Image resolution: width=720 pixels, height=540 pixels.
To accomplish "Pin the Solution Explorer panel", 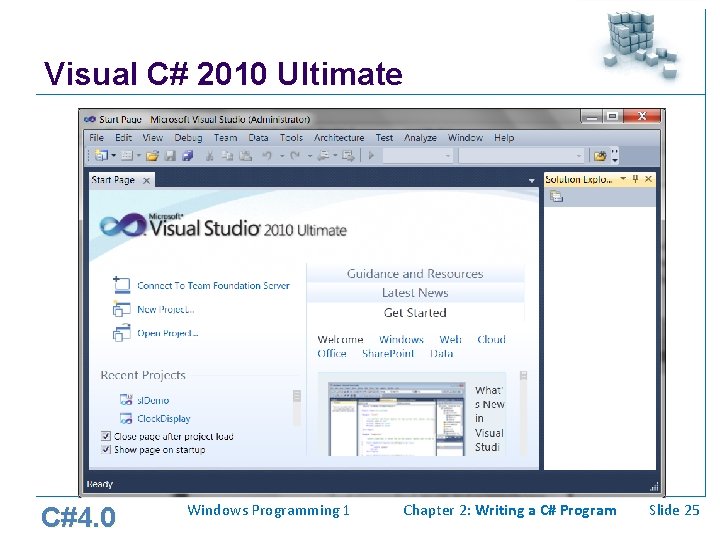I will 636,179.
